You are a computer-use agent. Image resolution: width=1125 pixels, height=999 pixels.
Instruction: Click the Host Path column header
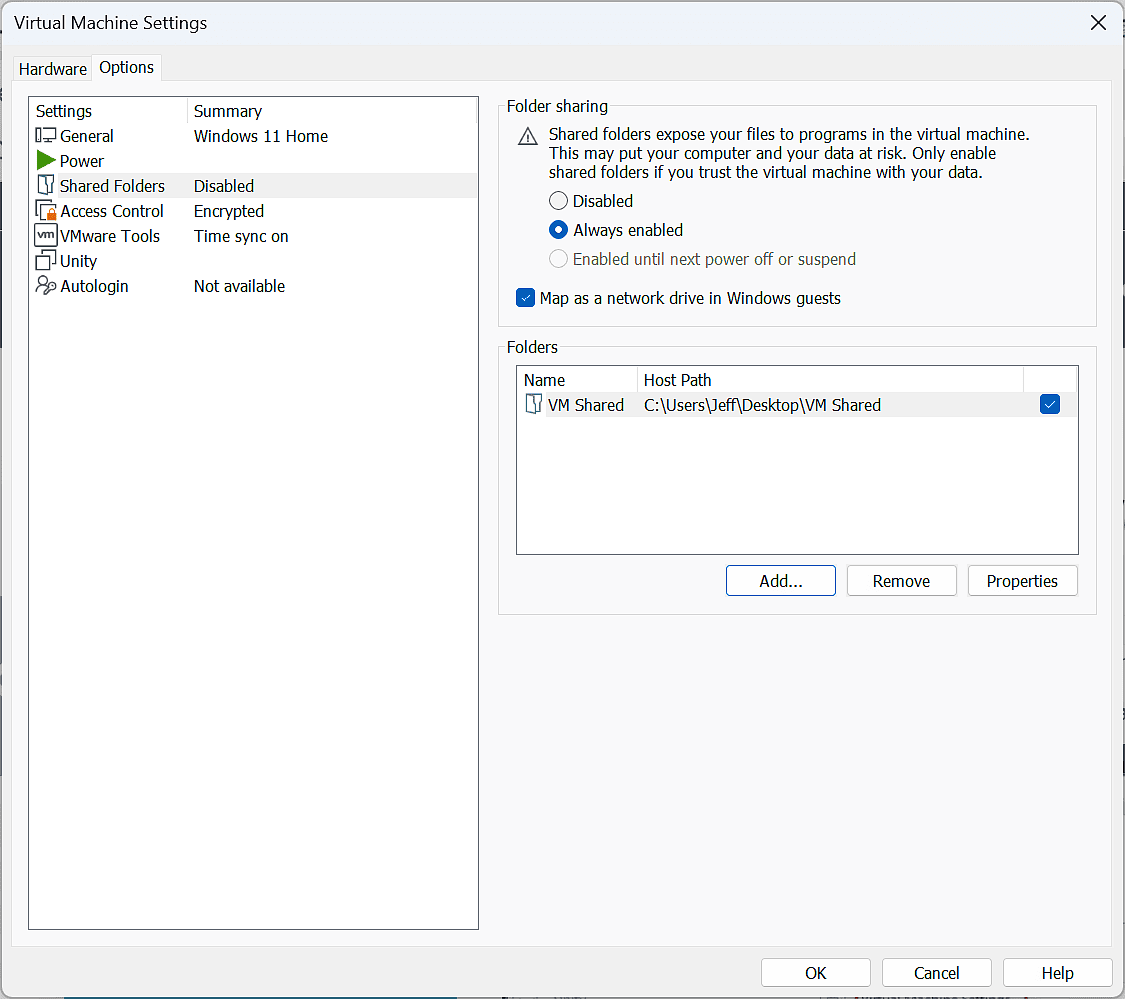click(x=678, y=380)
